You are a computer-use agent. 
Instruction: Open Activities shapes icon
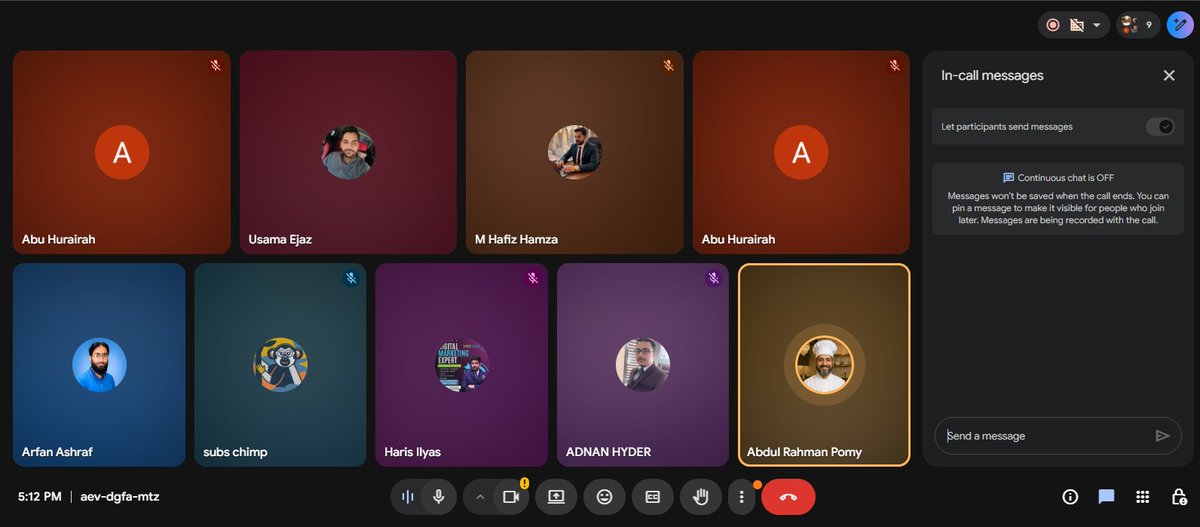pos(1143,496)
